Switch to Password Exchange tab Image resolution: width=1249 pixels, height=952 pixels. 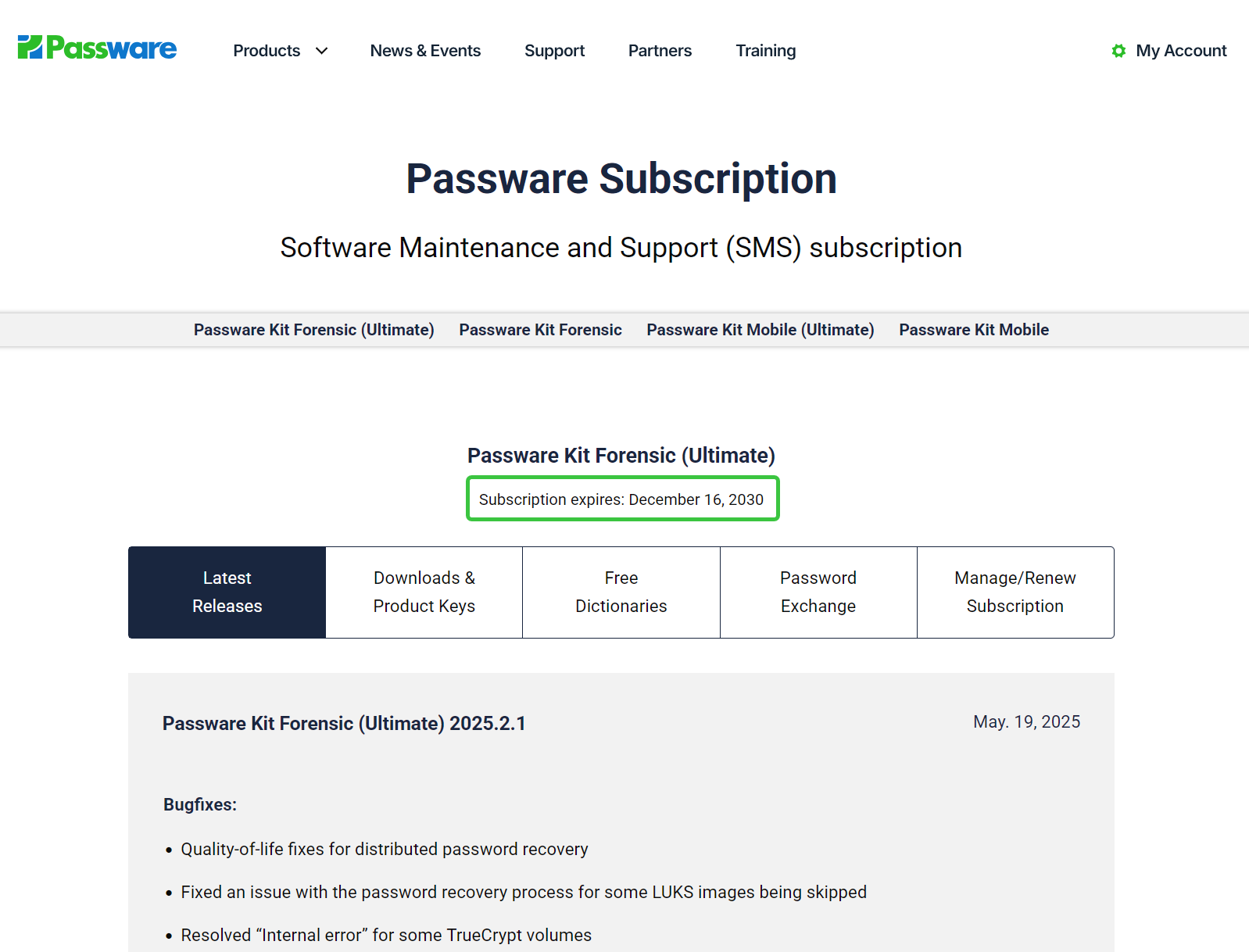tap(818, 592)
